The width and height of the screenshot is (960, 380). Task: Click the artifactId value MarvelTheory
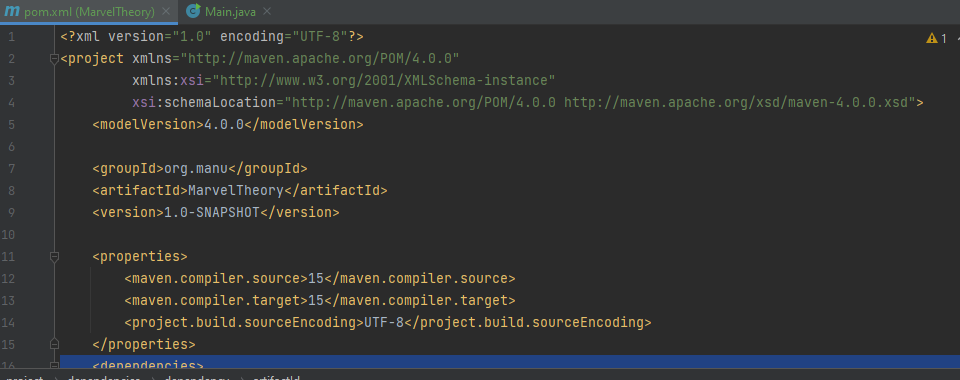236,190
